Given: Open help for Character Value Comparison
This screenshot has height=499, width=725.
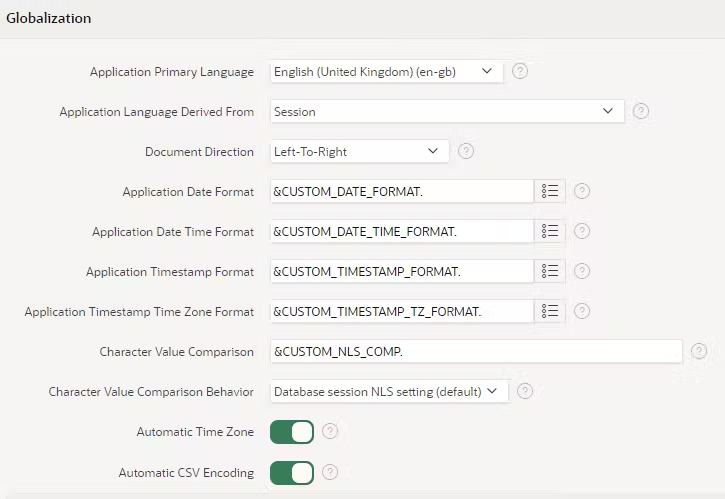Looking at the screenshot, I should (699, 351).
